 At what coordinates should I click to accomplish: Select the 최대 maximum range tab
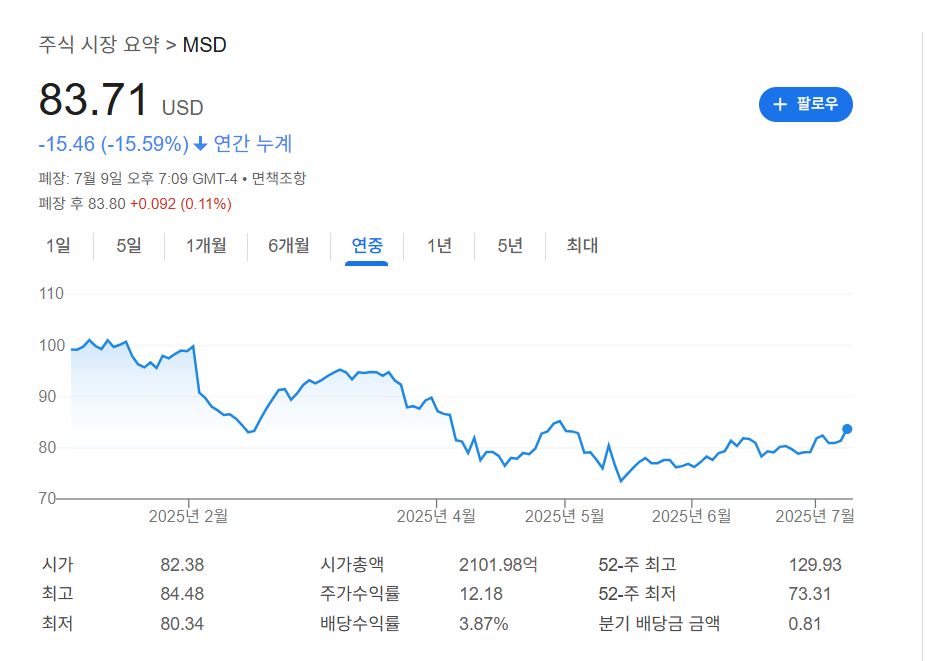pos(582,246)
